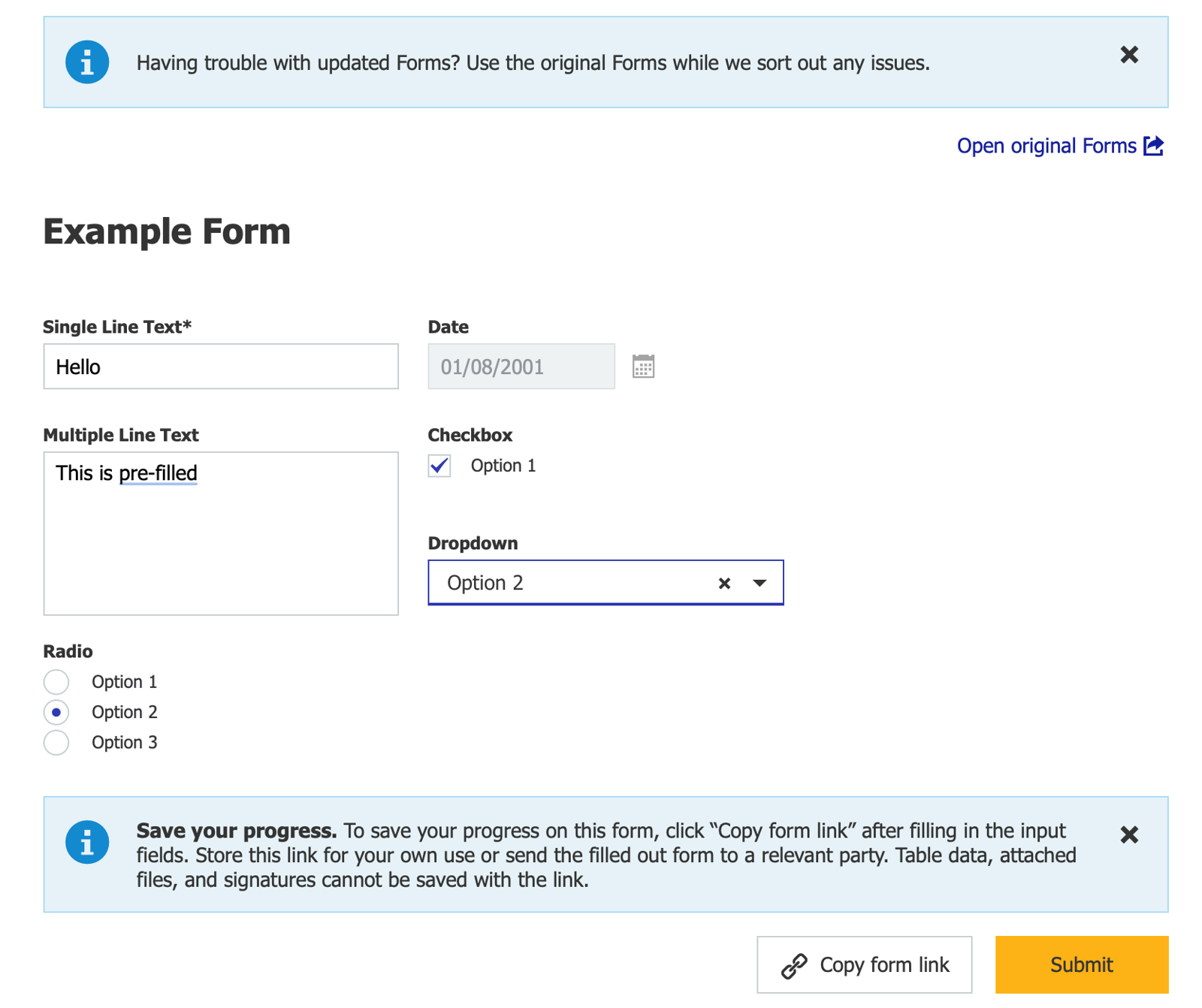Dismiss the updated Forms notification banner
1202x1008 pixels.
pyautogui.click(x=1128, y=55)
